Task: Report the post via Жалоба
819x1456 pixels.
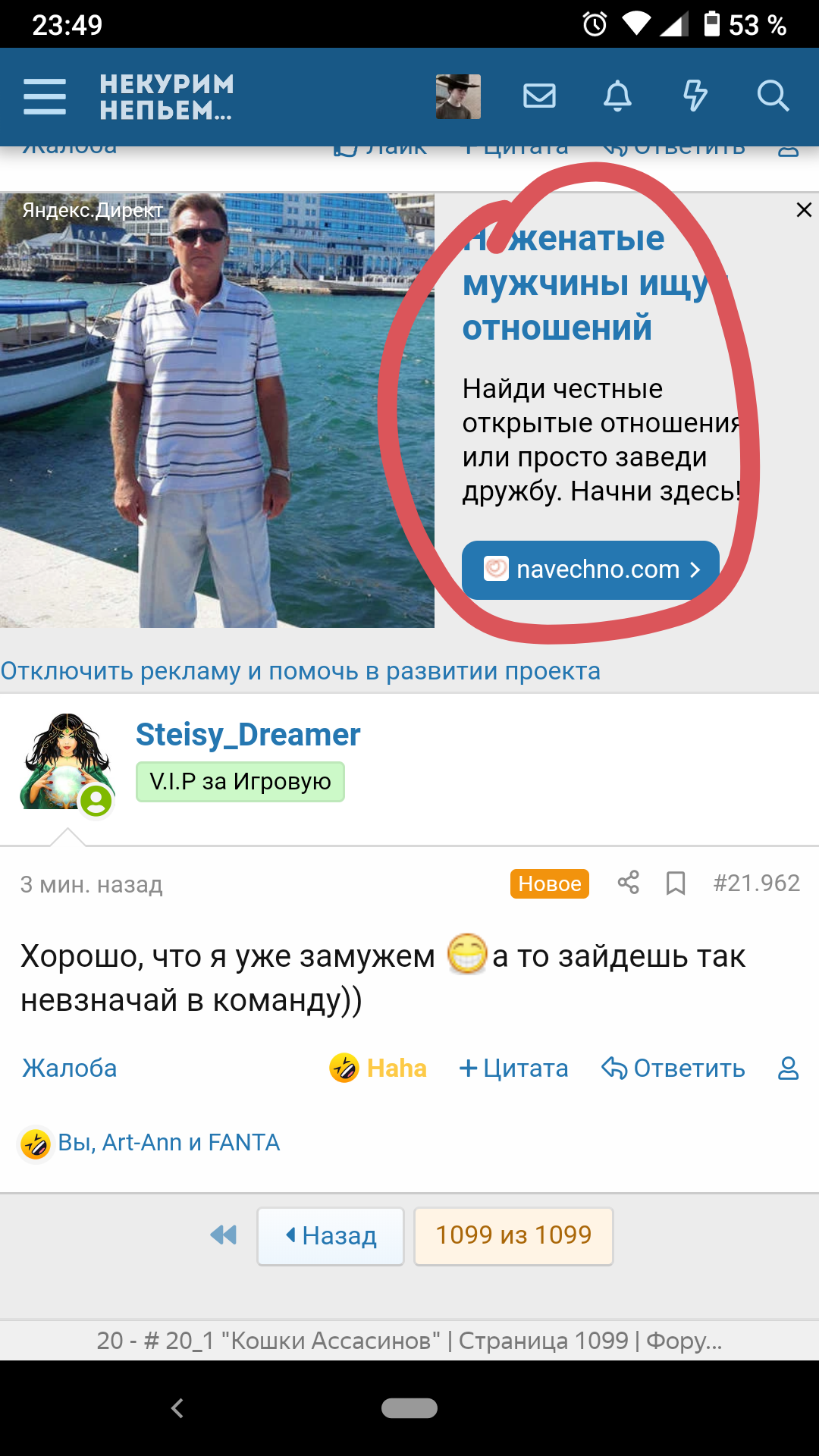Action: tap(70, 1068)
